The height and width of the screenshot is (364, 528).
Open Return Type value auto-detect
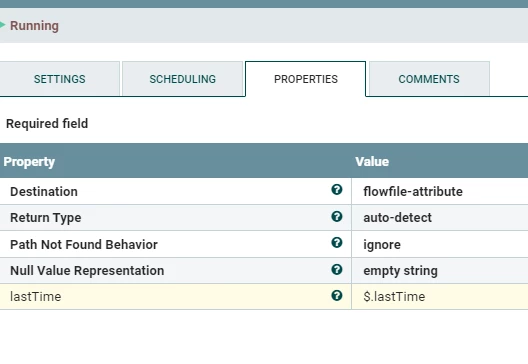pos(440,218)
